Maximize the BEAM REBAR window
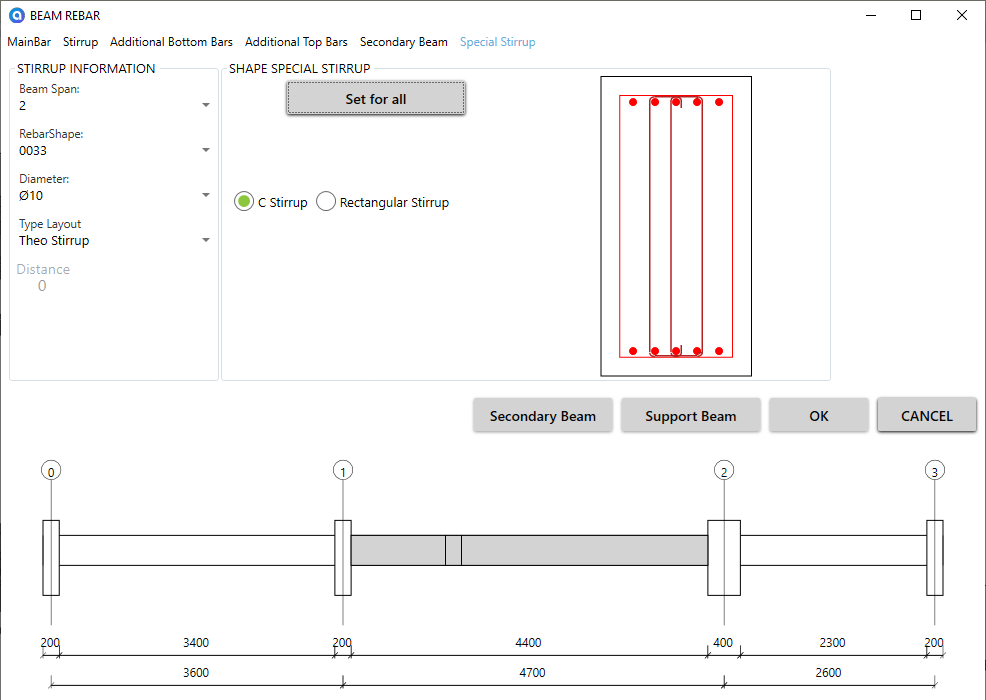The image size is (986, 700). click(x=916, y=15)
